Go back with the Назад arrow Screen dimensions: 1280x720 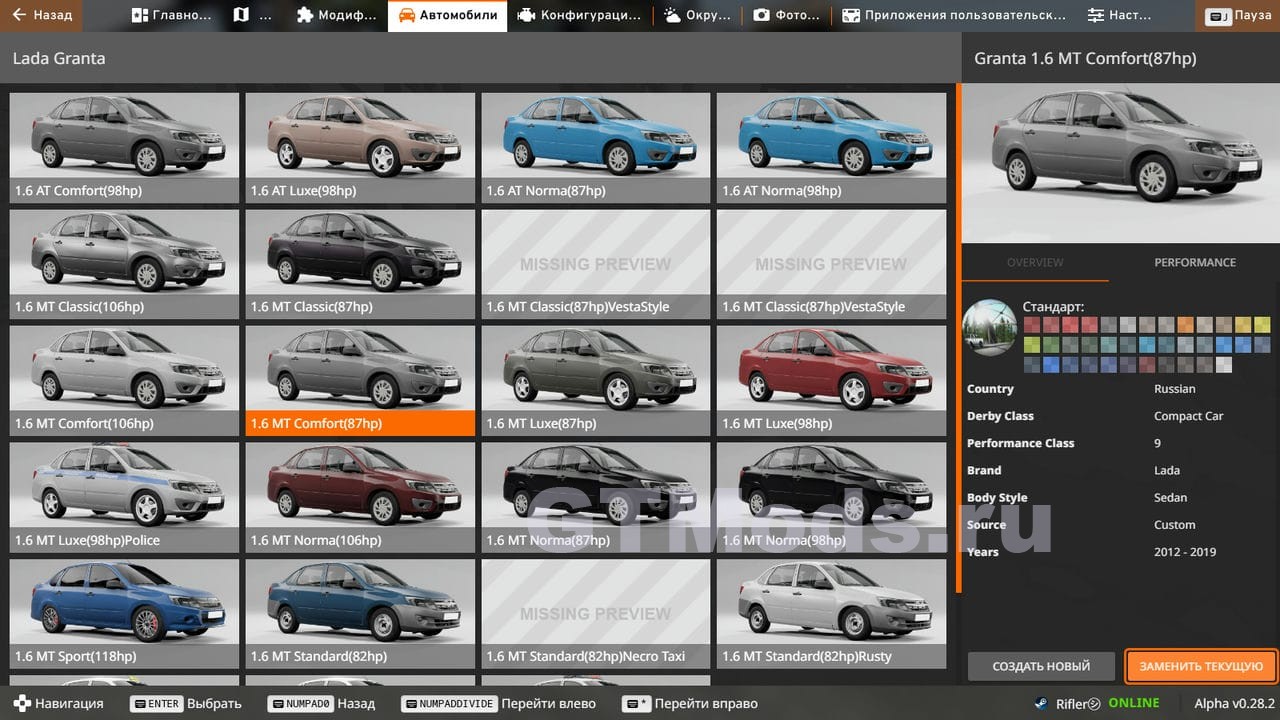point(42,15)
